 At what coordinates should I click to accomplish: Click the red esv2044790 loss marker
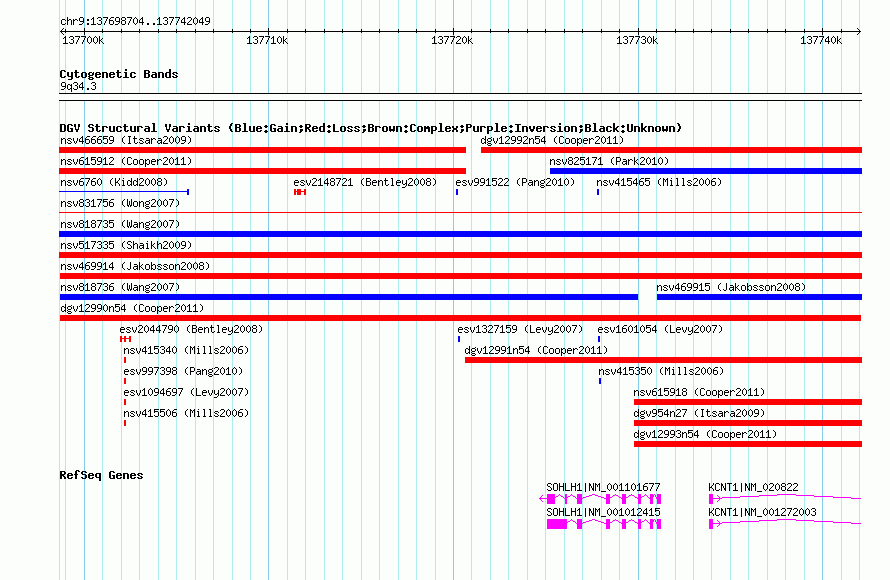125,339
